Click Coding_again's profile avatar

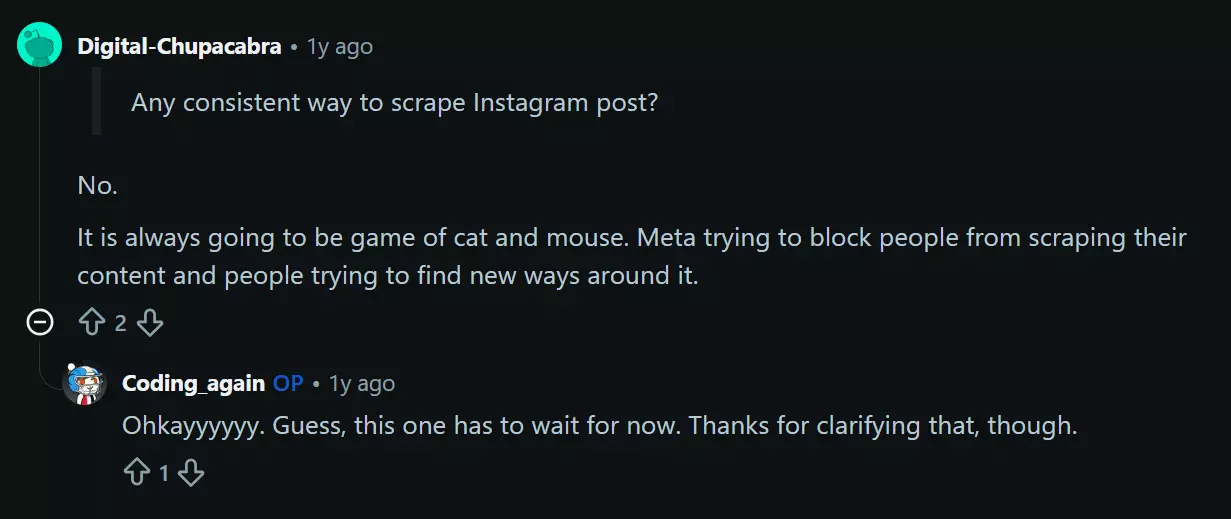[84, 384]
